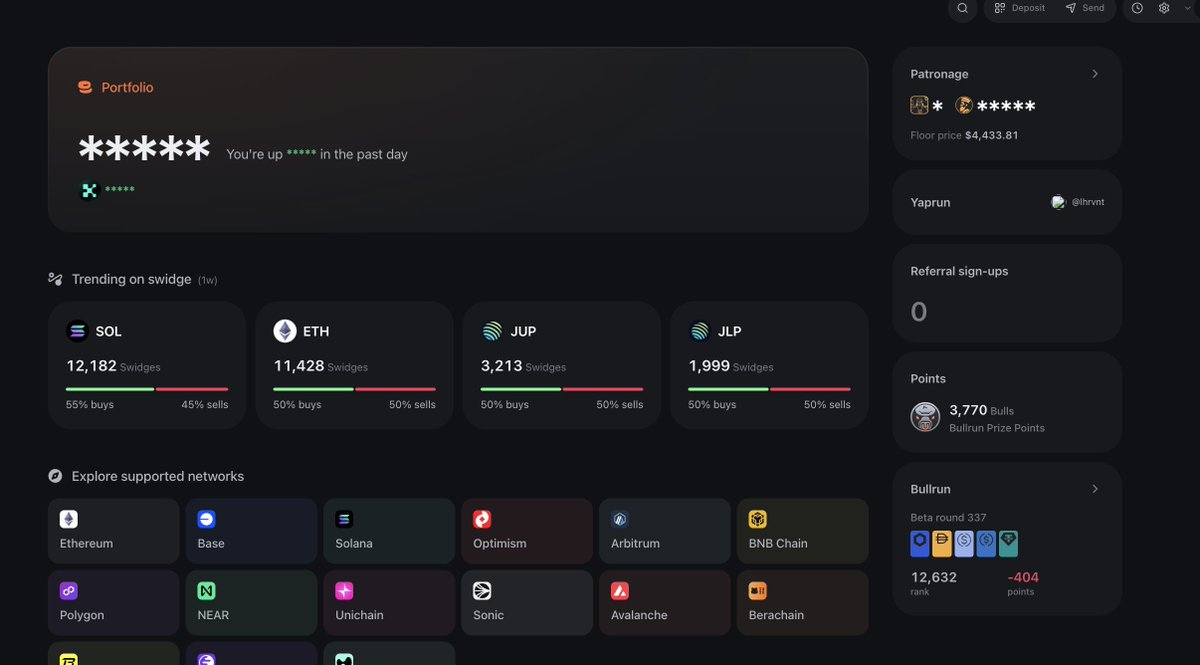This screenshot has height=665, width=1200.
Task: Click the yellow DAI Bullrun card
Action: [942, 543]
